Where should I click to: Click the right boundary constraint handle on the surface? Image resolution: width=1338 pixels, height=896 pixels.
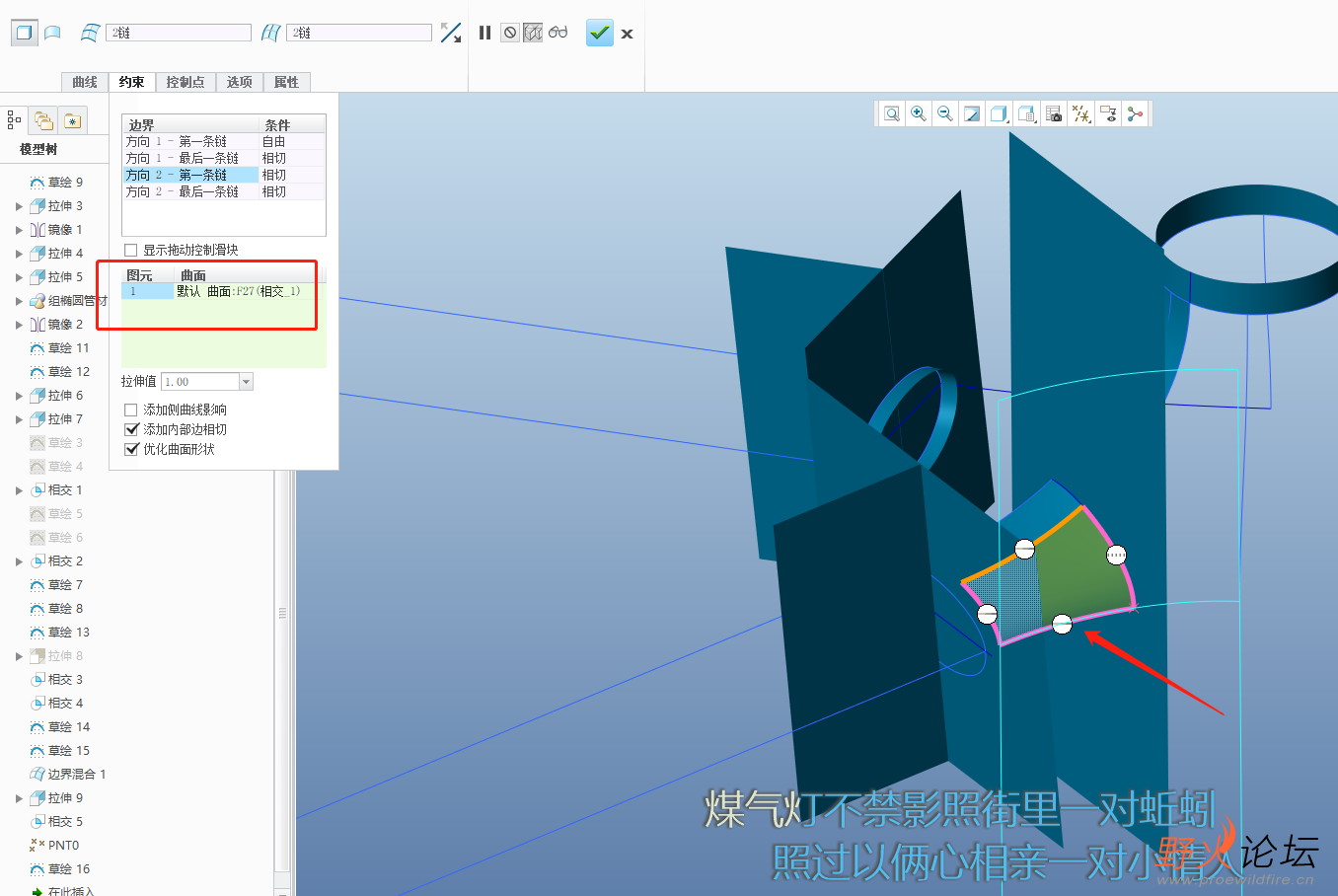pos(1116,555)
